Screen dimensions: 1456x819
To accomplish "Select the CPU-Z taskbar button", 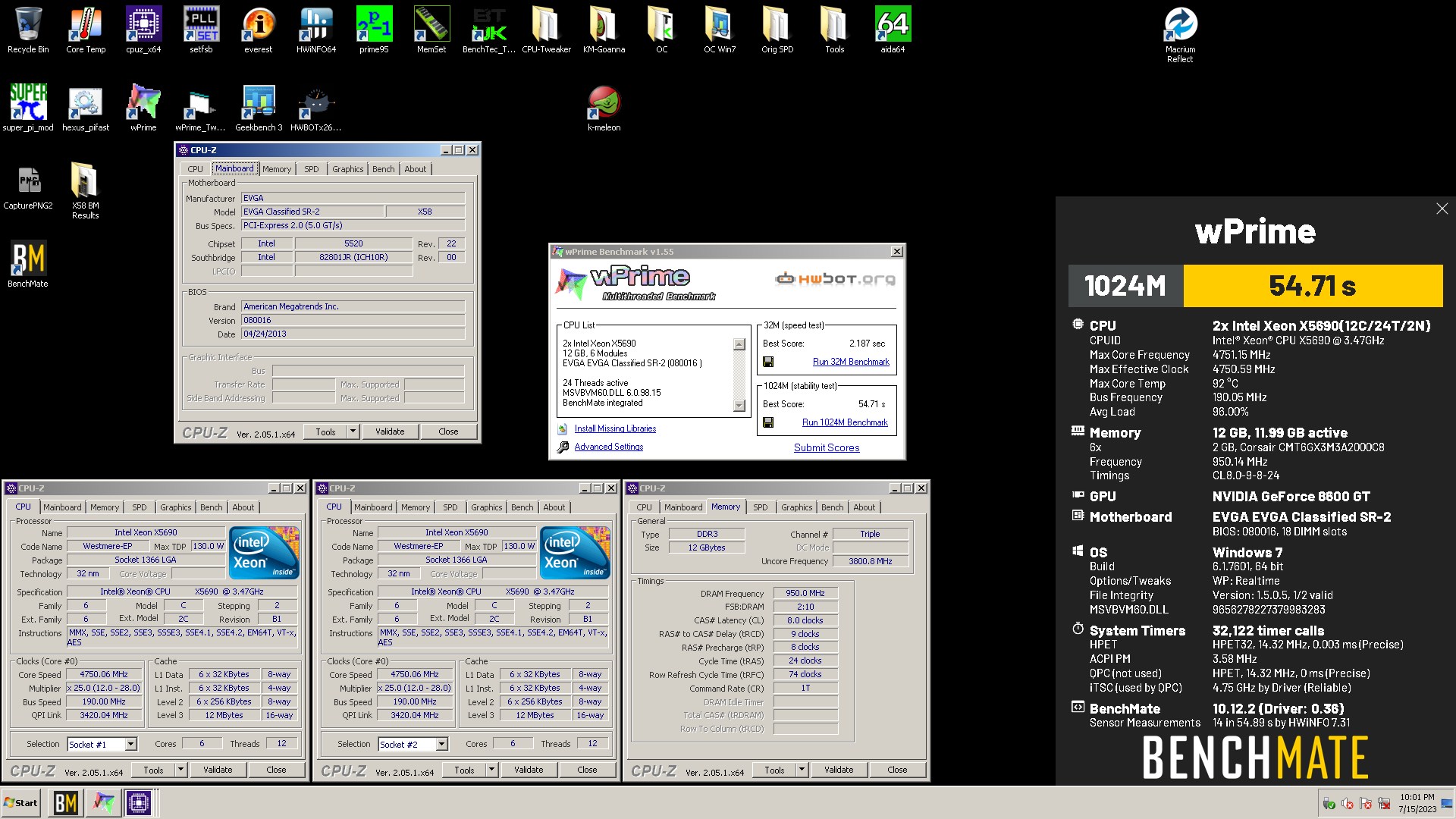I will 140,803.
